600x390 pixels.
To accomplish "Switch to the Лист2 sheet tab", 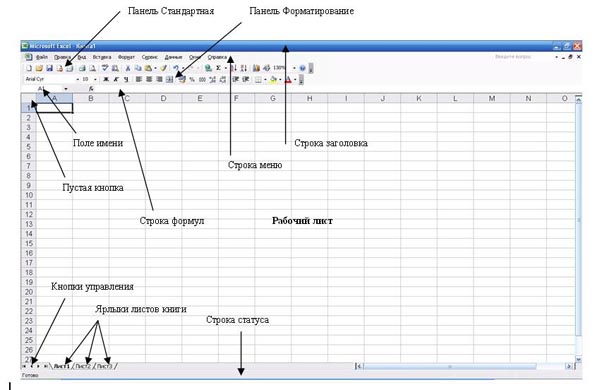I will click(x=83, y=366).
